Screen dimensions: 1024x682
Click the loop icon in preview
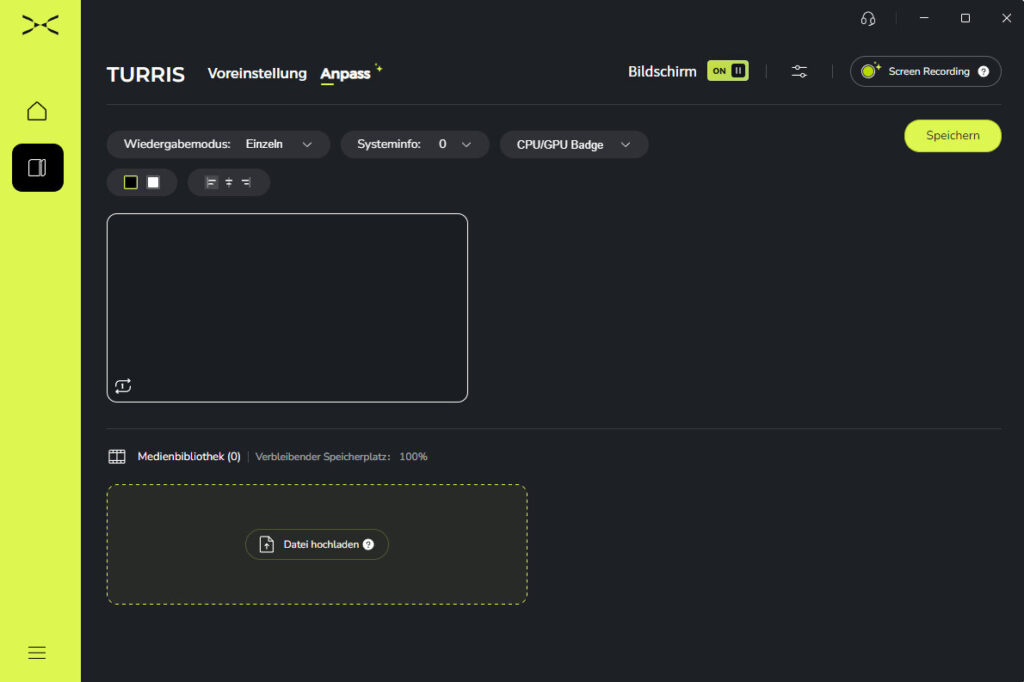(123, 386)
